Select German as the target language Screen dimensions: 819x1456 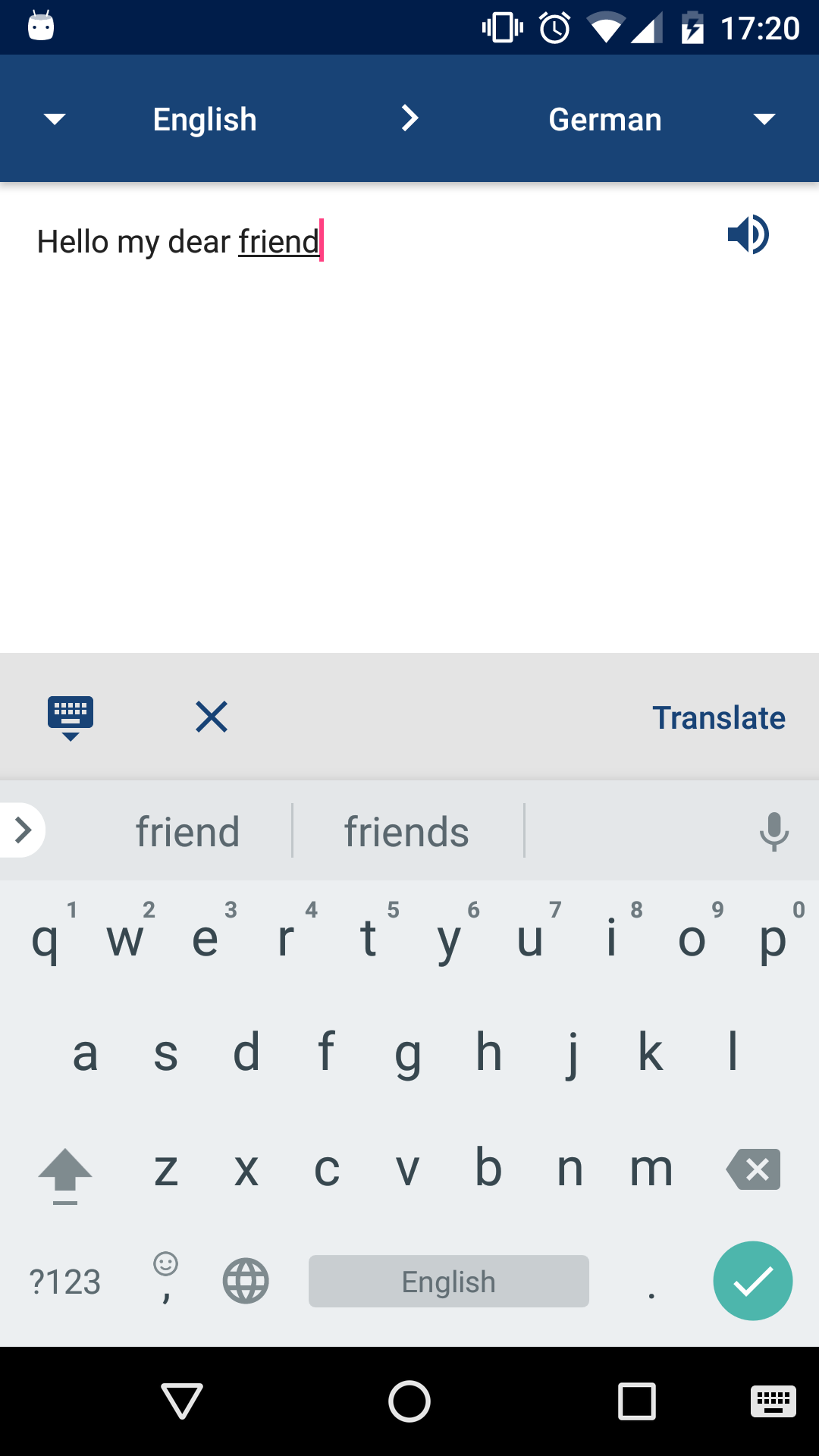pos(604,118)
